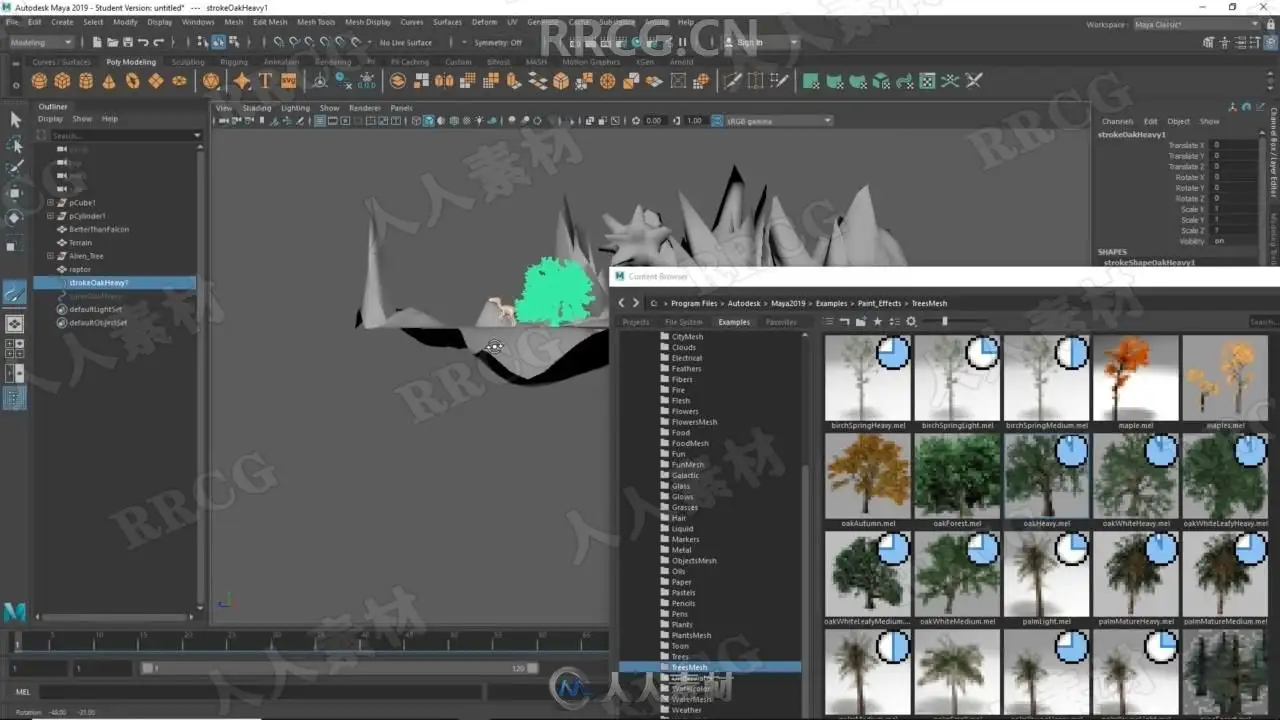Select the arrow Select tool in toolbox
The image size is (1280, 720).
click(x=15, y=119)
